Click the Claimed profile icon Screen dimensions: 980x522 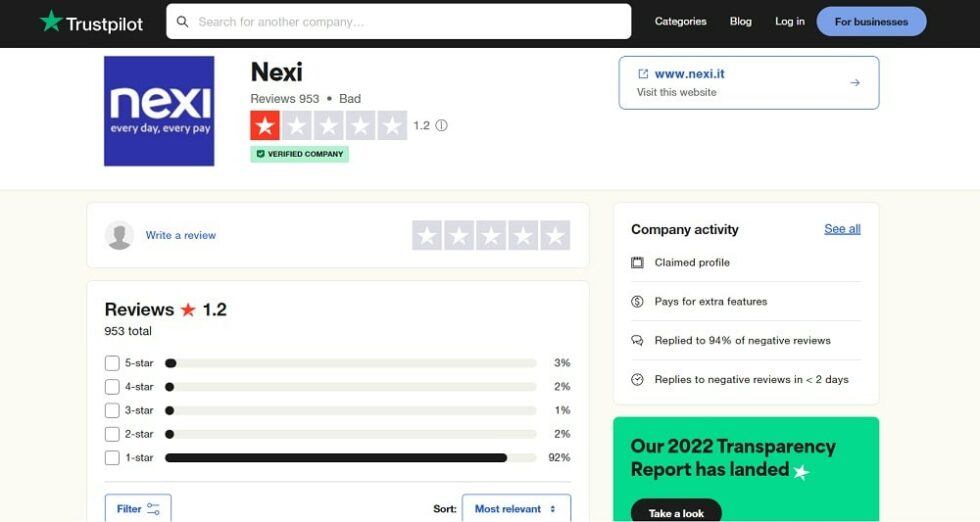[x=637, y=263]
